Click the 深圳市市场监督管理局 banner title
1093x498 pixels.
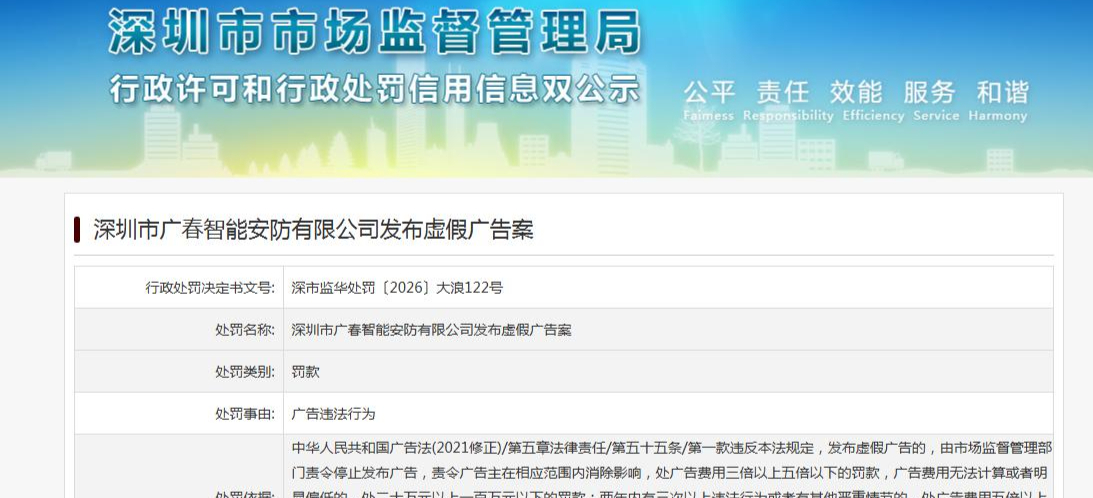[374, 33]
